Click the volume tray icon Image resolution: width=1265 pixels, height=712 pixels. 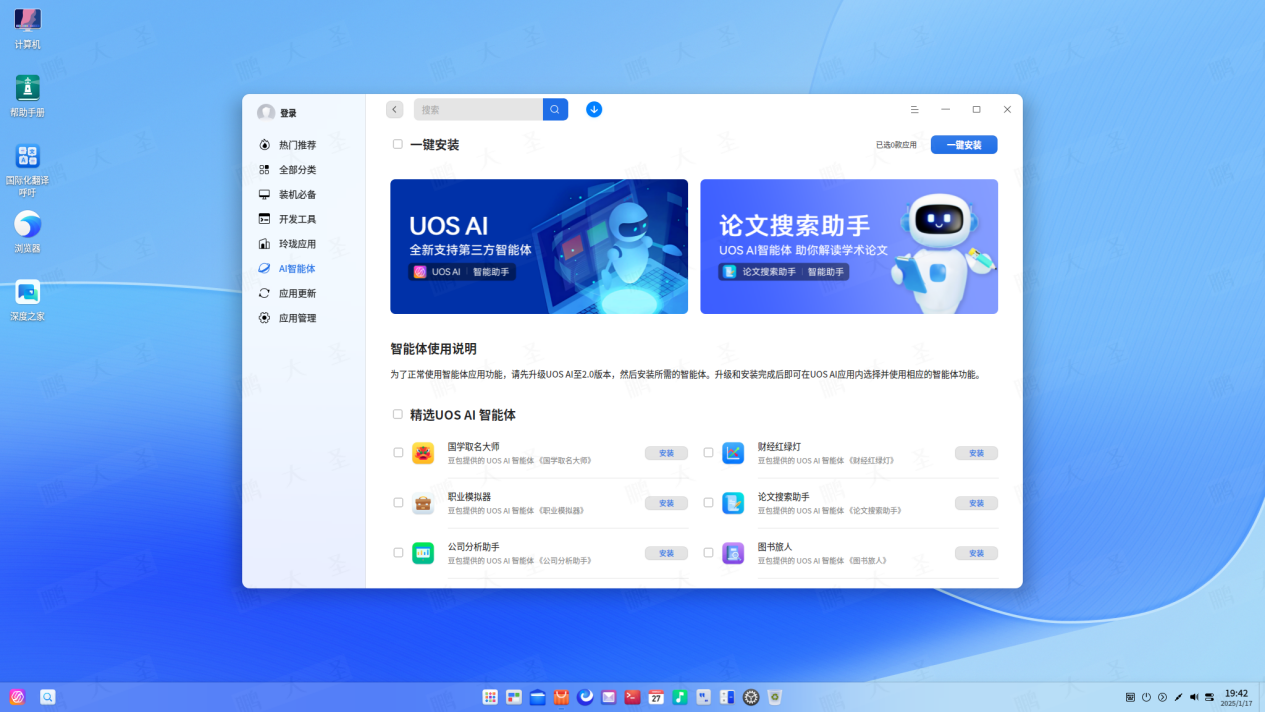1194,697
